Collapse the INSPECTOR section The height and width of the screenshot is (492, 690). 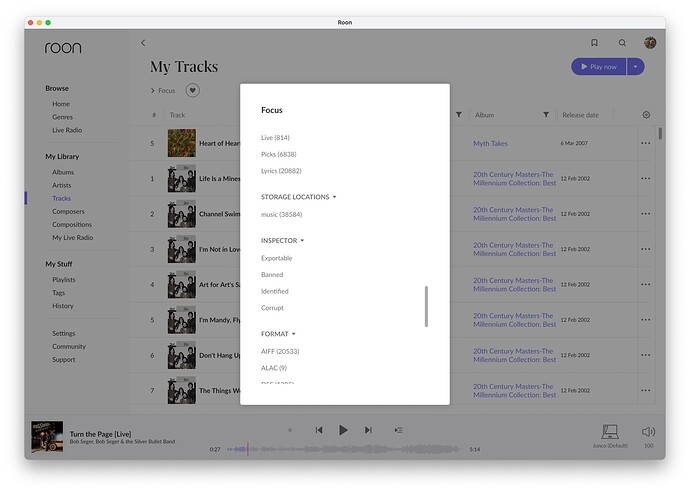point(283,240)
